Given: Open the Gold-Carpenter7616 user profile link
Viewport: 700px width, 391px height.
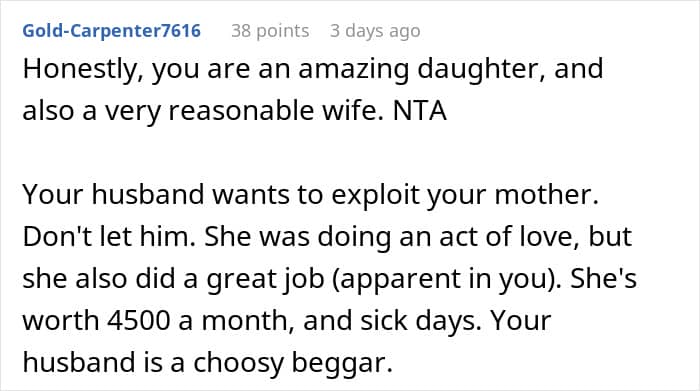Looking at the screenshot, I should pos(112,31).
